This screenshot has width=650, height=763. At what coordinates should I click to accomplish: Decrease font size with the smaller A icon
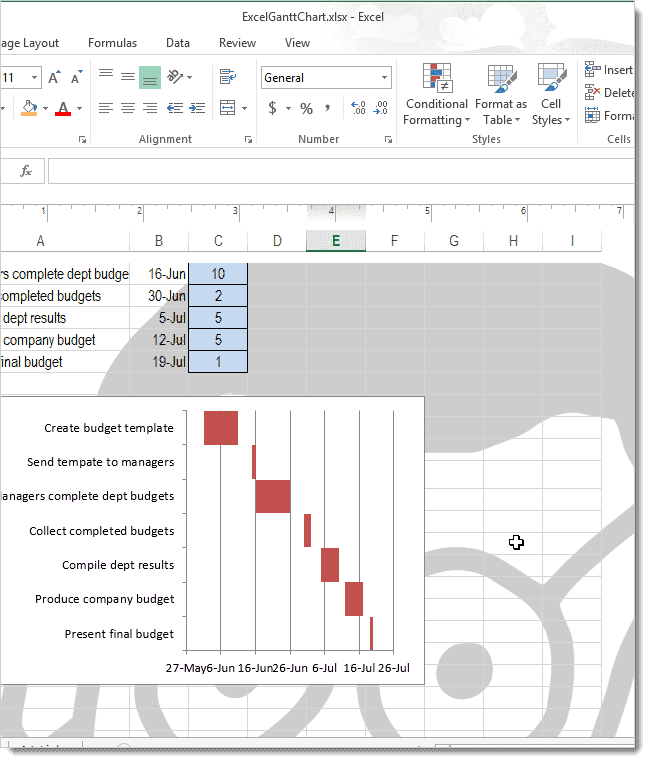[x=76, y=78]
